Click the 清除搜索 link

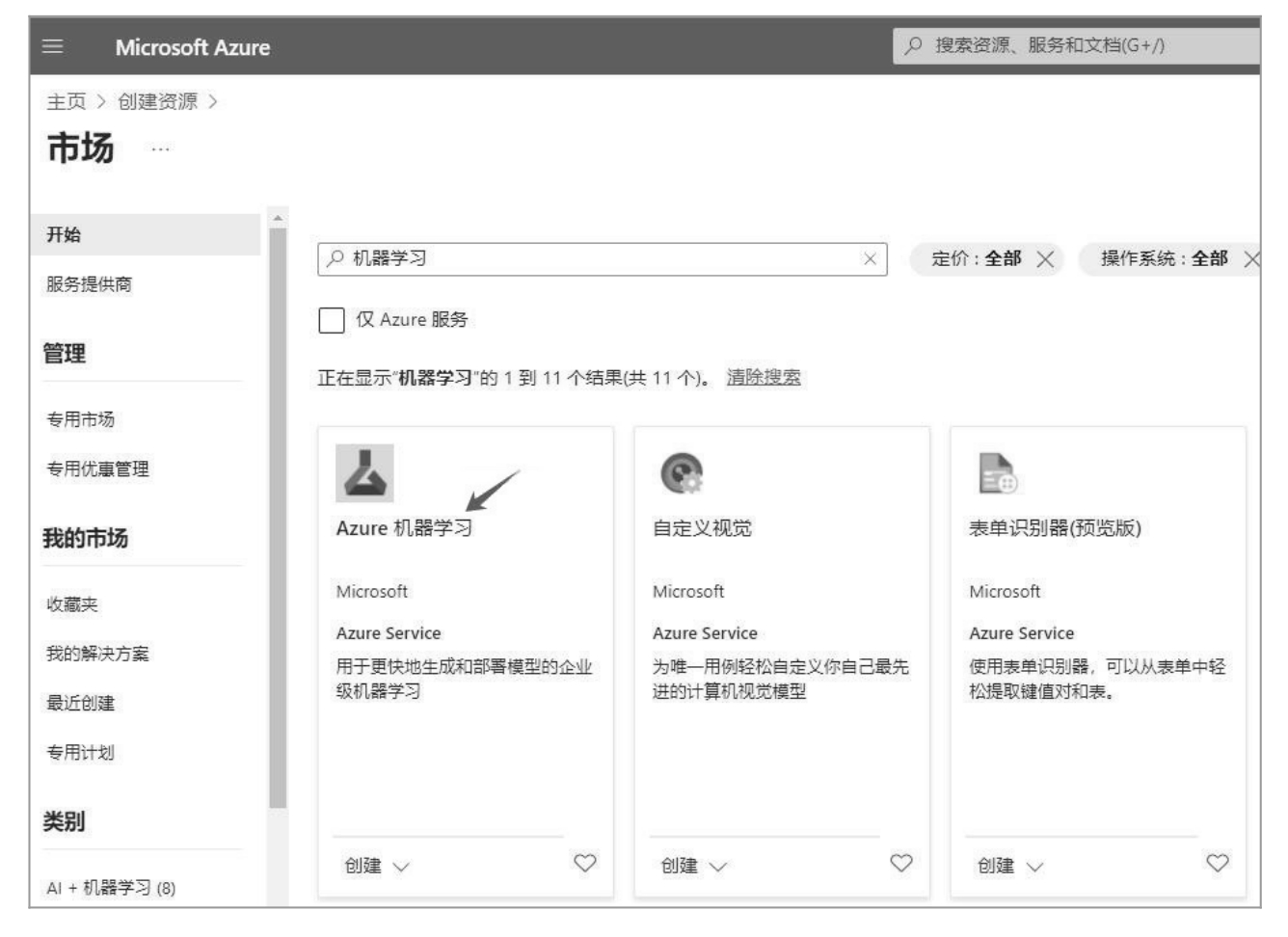pos(764,377)
